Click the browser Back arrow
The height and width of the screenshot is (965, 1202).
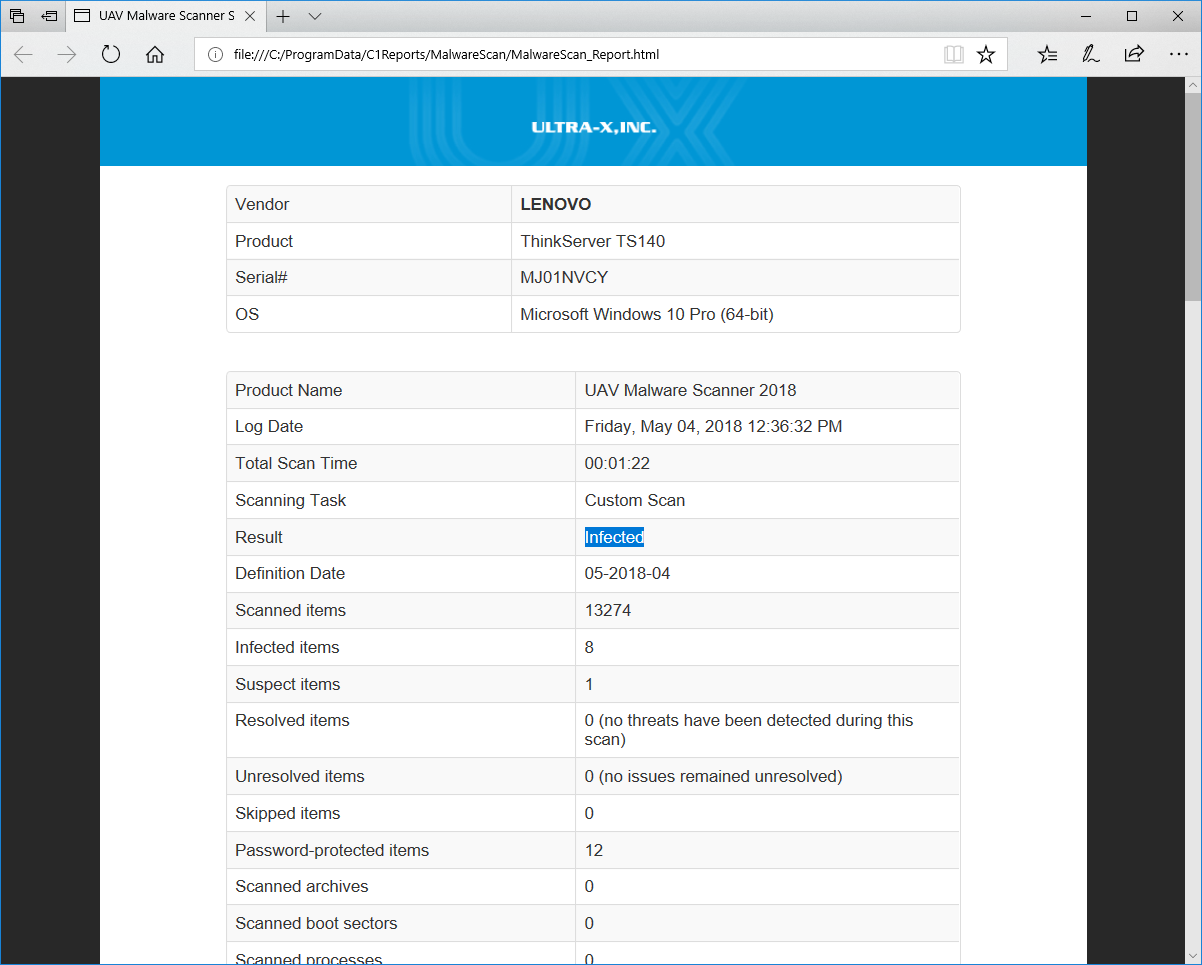click(23, 55)
